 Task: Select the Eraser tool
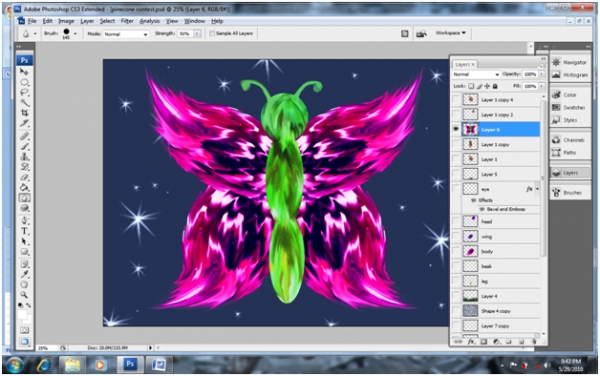24,177
